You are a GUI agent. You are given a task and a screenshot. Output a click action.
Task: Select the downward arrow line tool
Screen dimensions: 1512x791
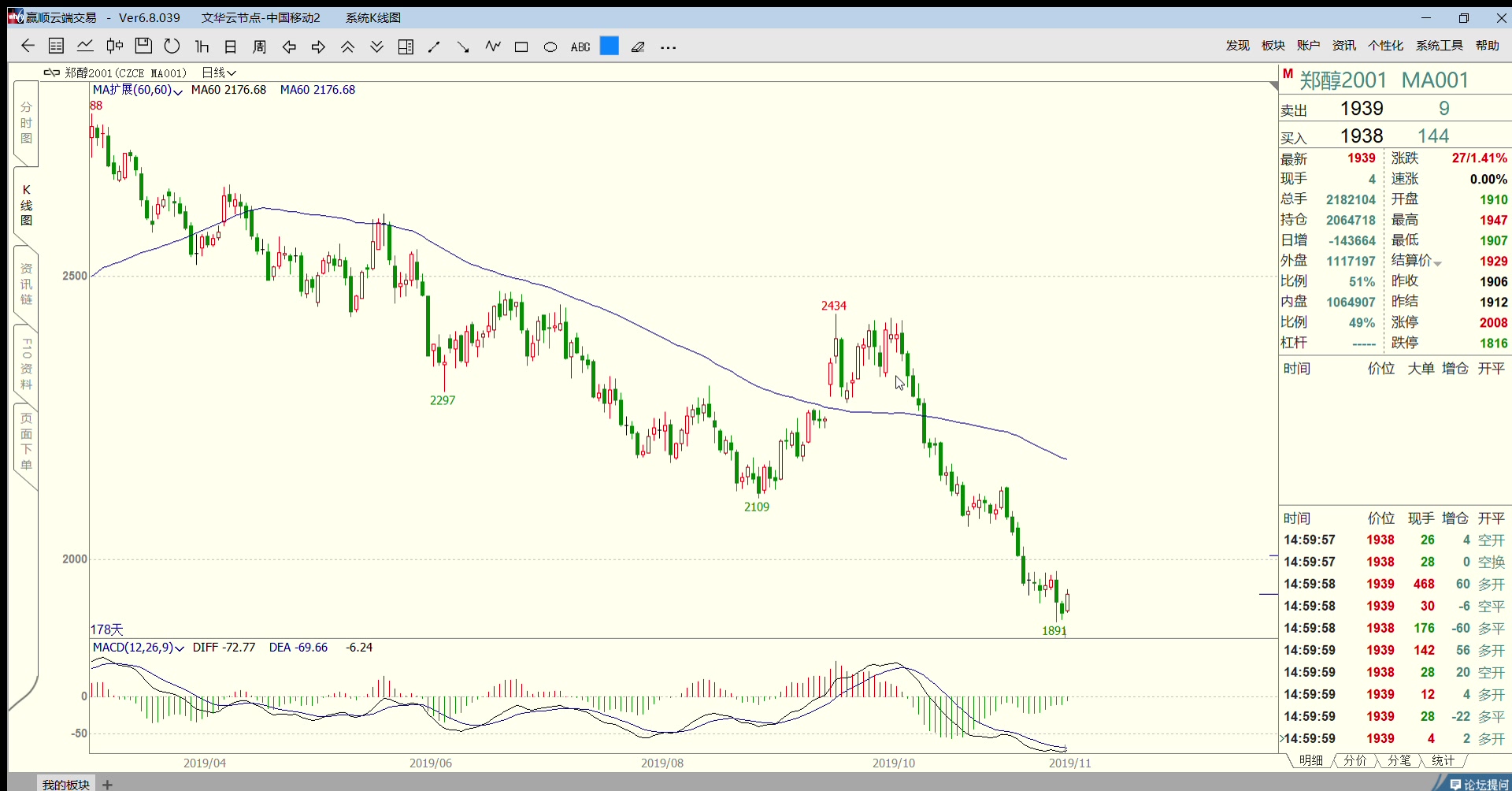pyautogui.click(x=463, y=47)
